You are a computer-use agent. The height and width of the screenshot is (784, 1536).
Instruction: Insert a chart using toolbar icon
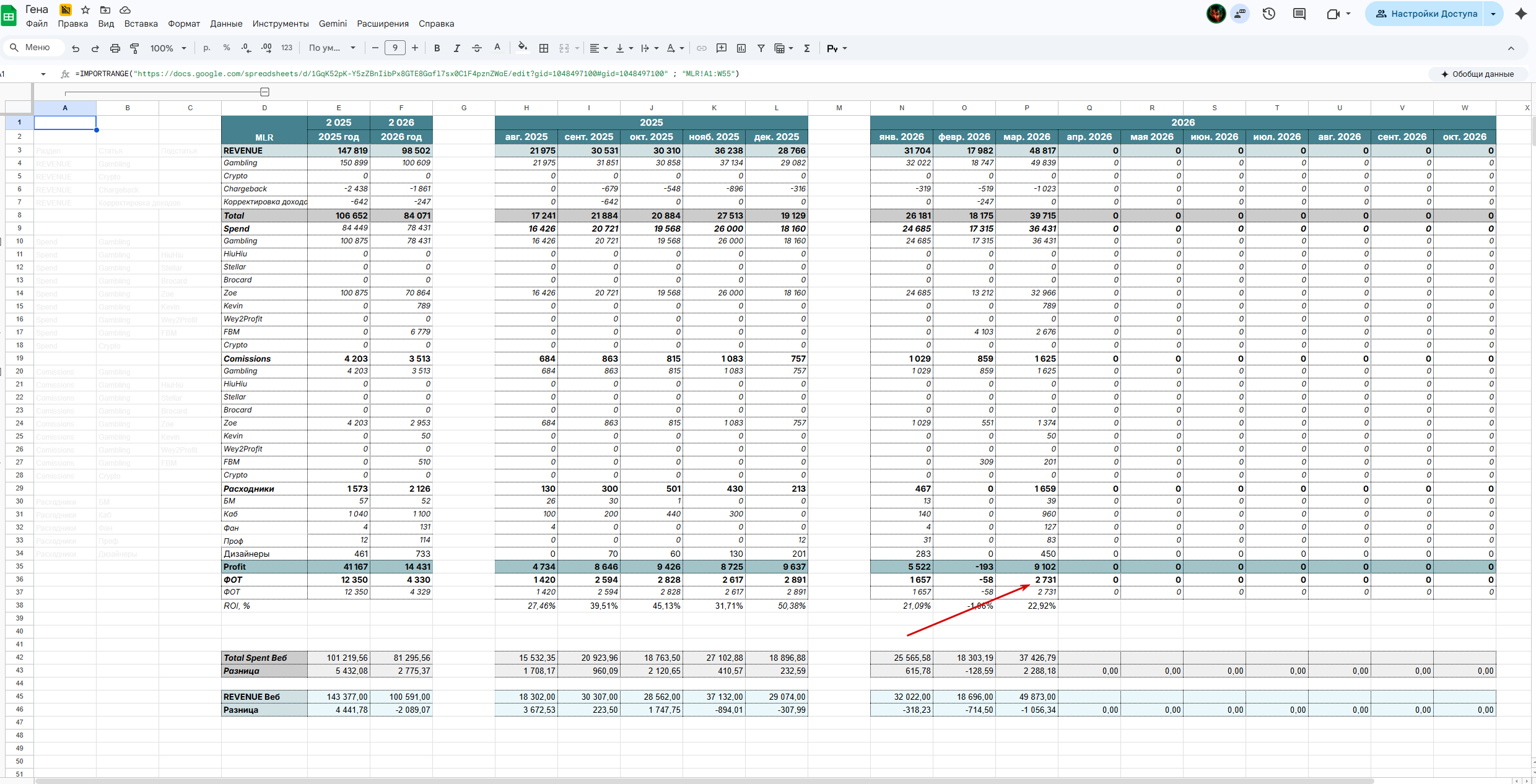[x=741, y=48]
